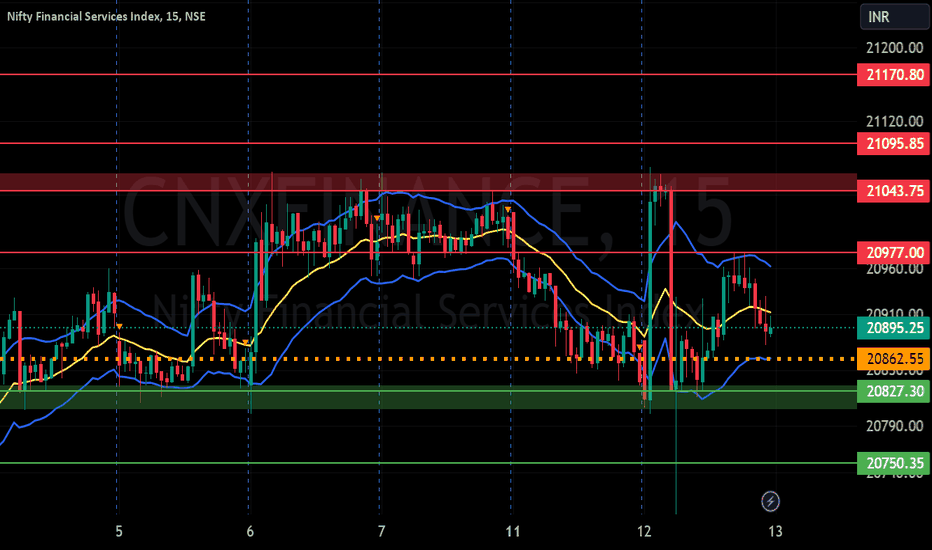Click date label 5 on time axis
Viewport: 932px width, 550px height.
(x=119, y=531)
